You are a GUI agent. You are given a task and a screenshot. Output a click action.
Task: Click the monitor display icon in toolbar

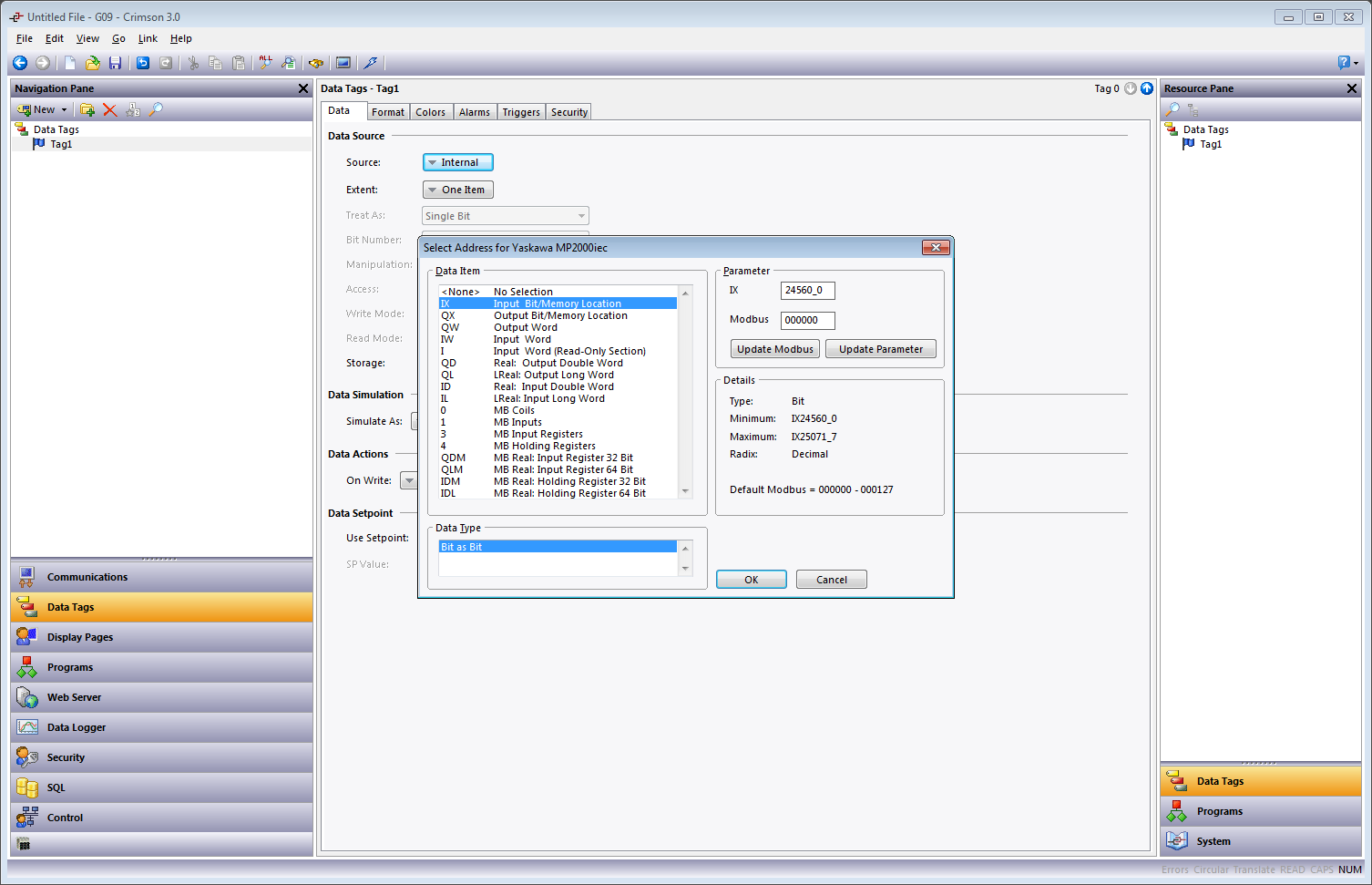pos(343,63)
